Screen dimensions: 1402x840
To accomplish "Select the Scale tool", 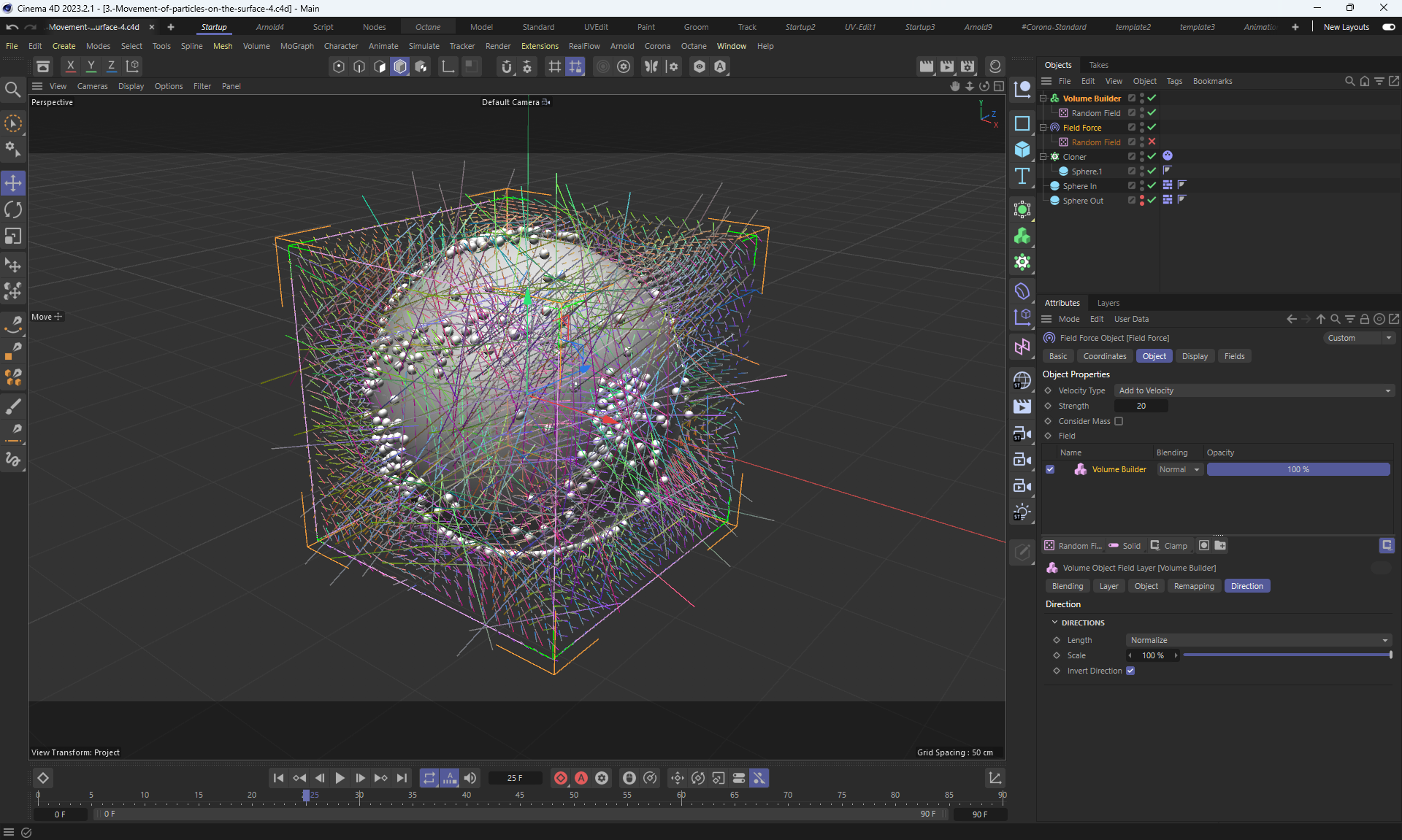I will point(13,236).
